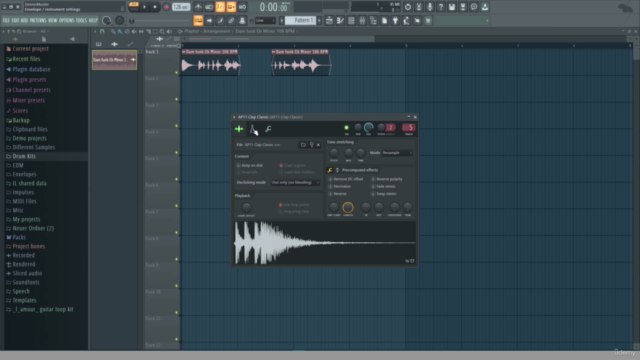This screenshot has width=640, height=360.
Task: Click the Current project browser entry
Action: click(30, 49)
